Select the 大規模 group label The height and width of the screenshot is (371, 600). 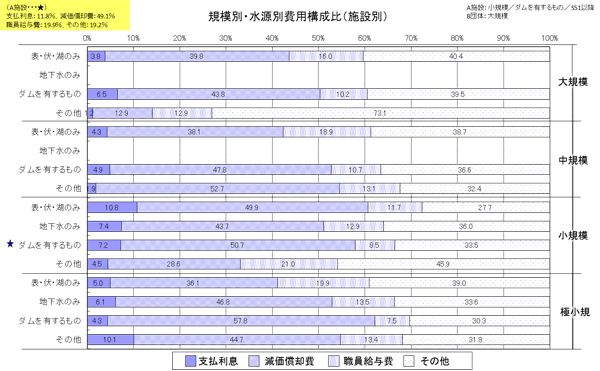pos(573,82)
